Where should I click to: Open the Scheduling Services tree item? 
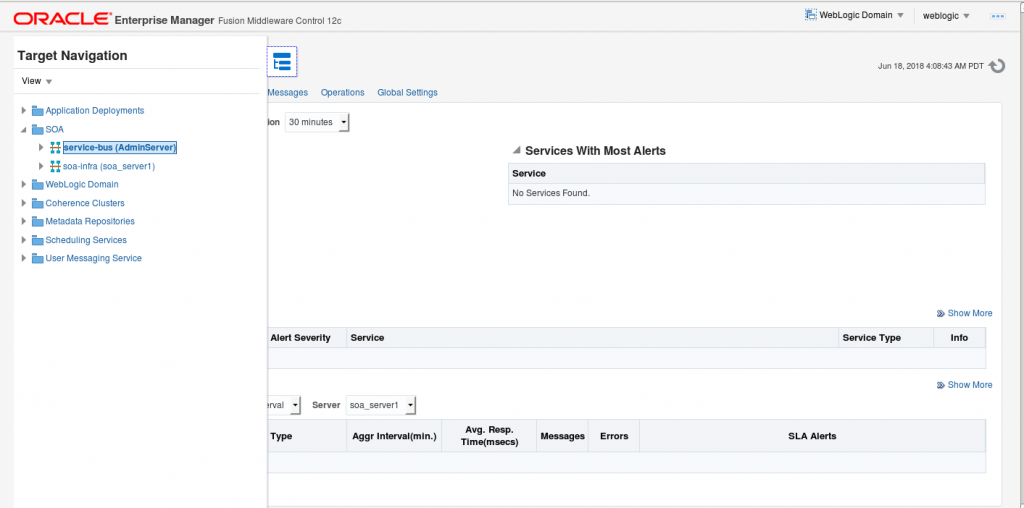click(86, 240)
